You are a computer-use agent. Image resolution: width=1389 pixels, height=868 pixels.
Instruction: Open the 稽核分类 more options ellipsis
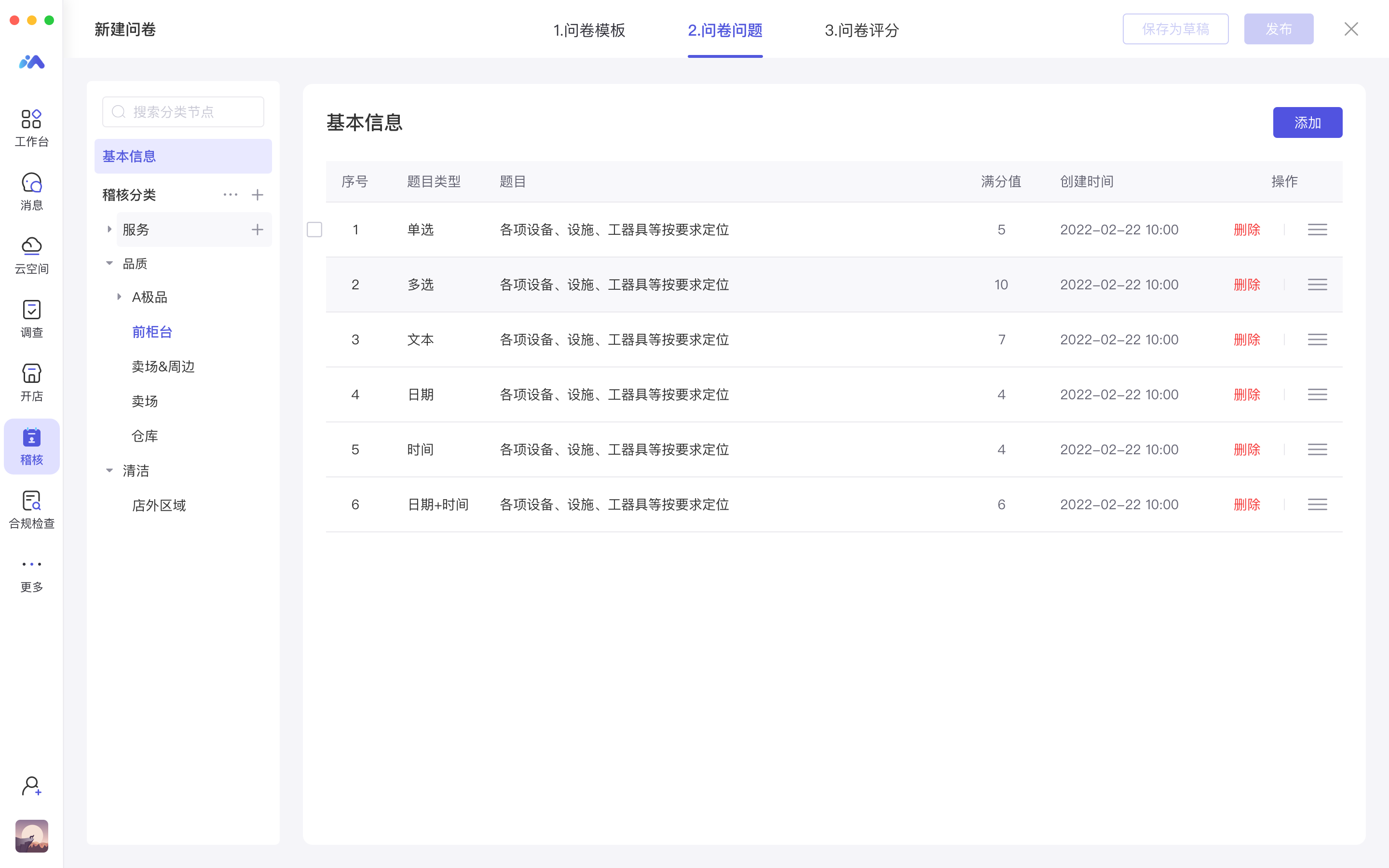tap(230, 195)
